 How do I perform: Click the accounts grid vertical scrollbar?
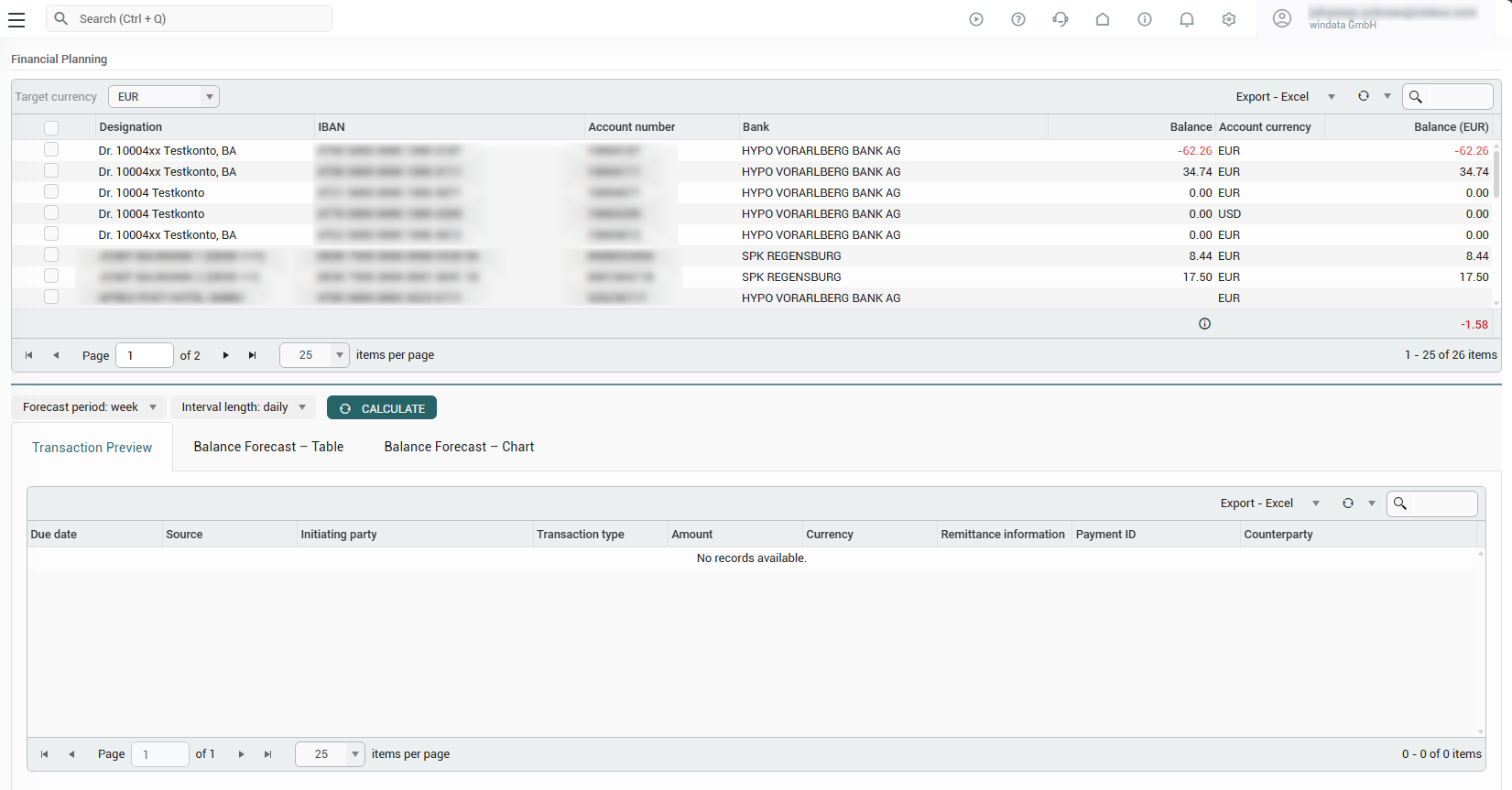(1496, 174)
